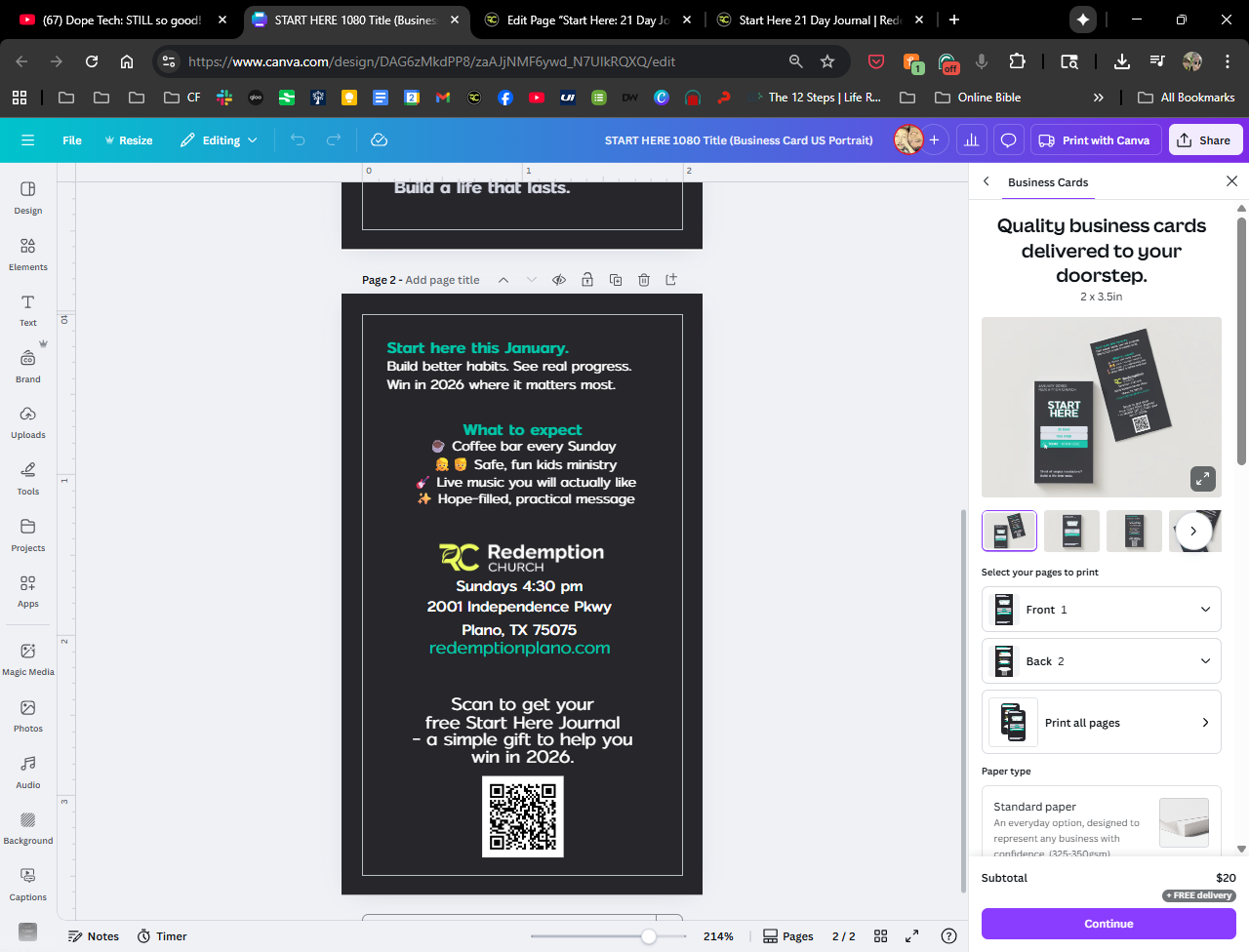Open the Uploads panel
The width and height of the screenshot is (1249, 952).
27,422
